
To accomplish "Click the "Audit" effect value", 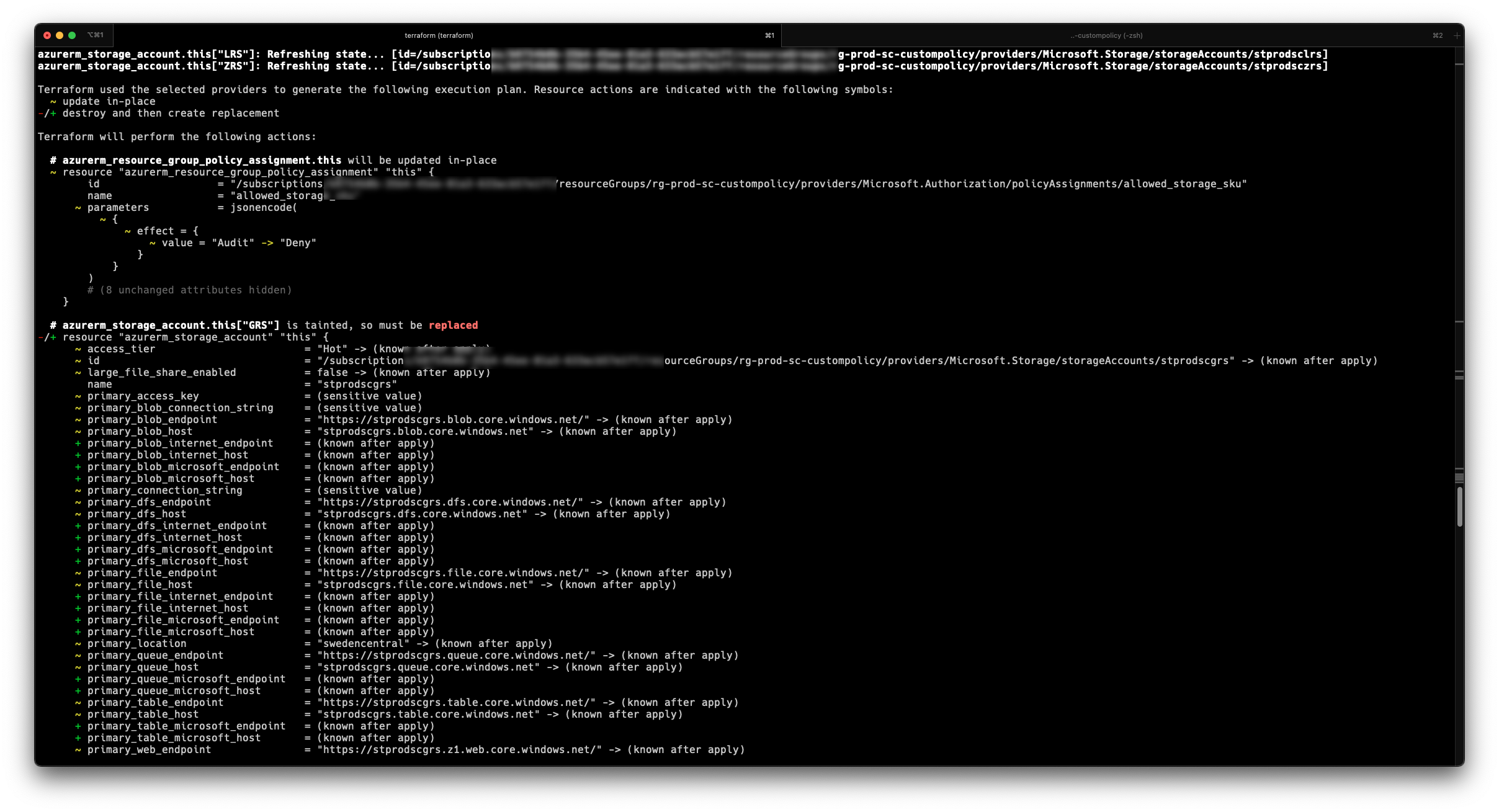I will [233, 243].
